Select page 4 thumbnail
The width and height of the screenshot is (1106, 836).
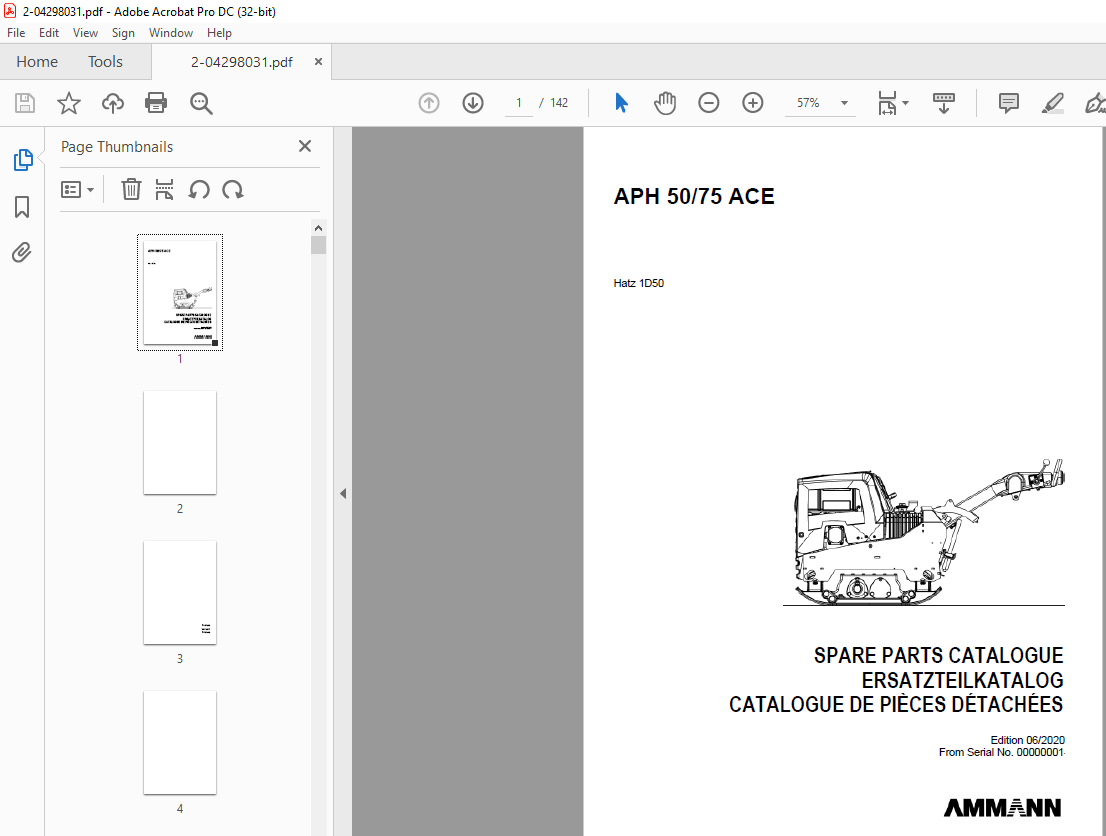180,742
